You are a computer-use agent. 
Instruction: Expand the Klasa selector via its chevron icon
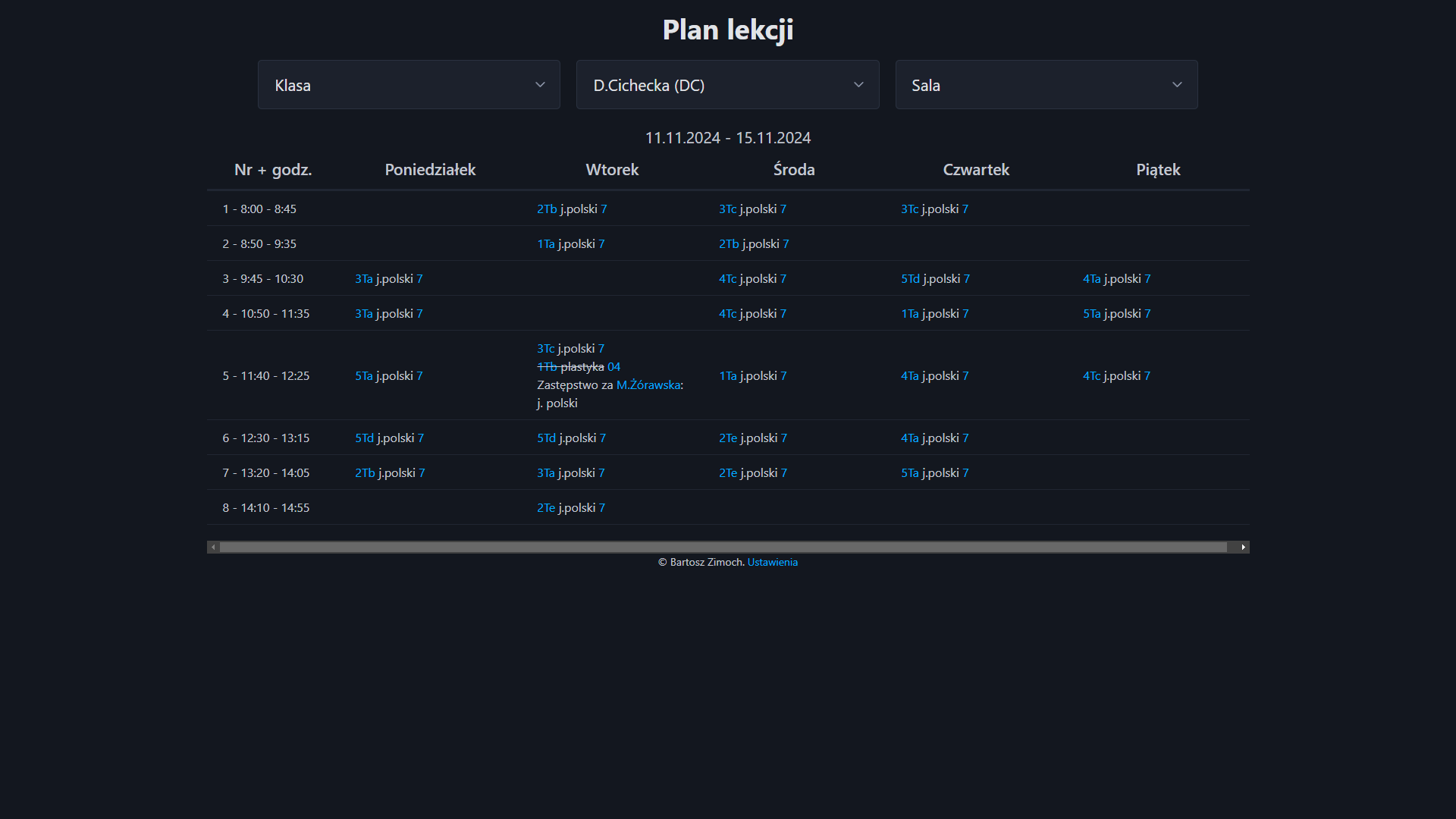(x=540, y=84)
